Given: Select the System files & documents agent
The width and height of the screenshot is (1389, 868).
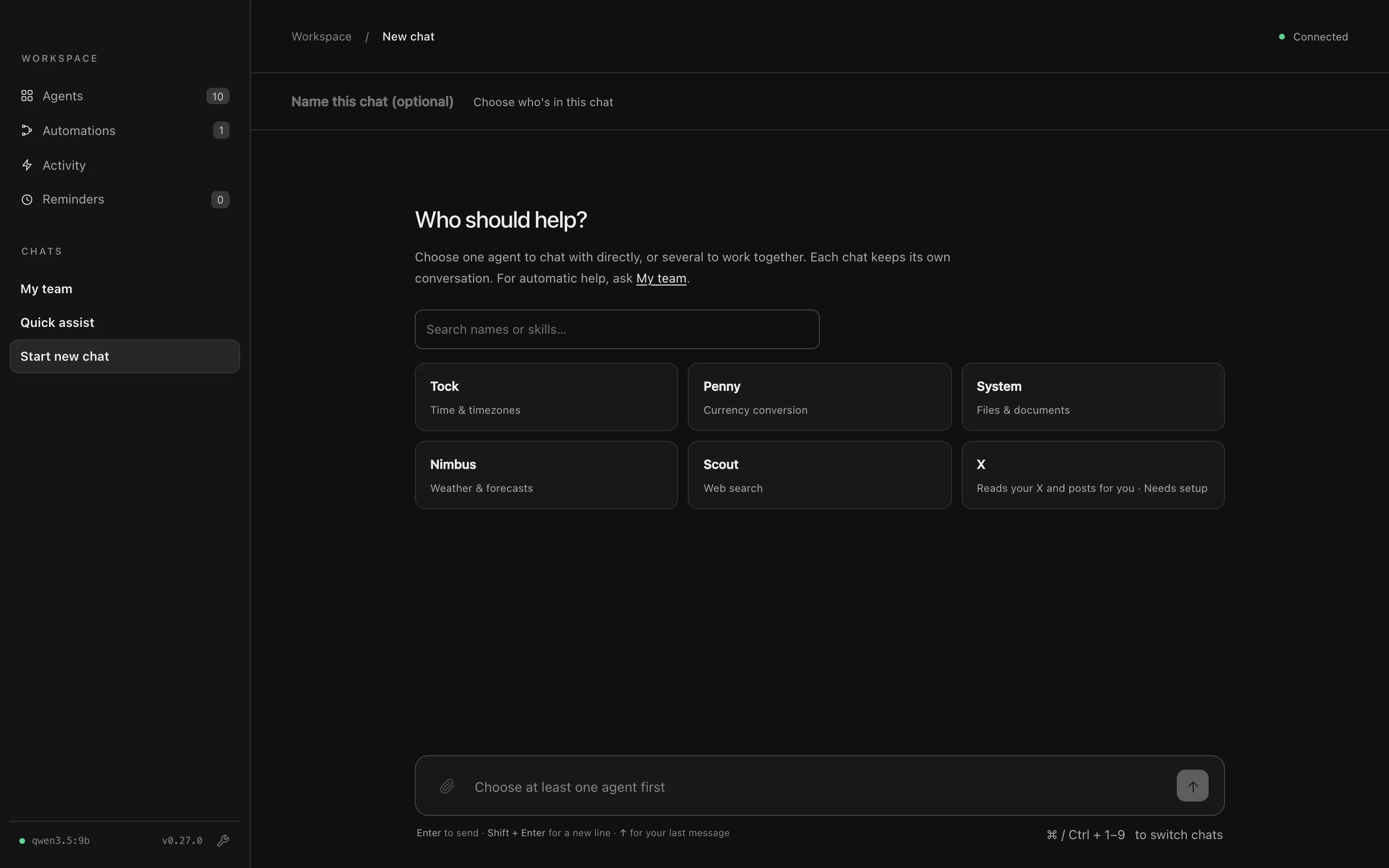Looking at the screenshot, I should pyautogui.click(x=1093, y=397).
